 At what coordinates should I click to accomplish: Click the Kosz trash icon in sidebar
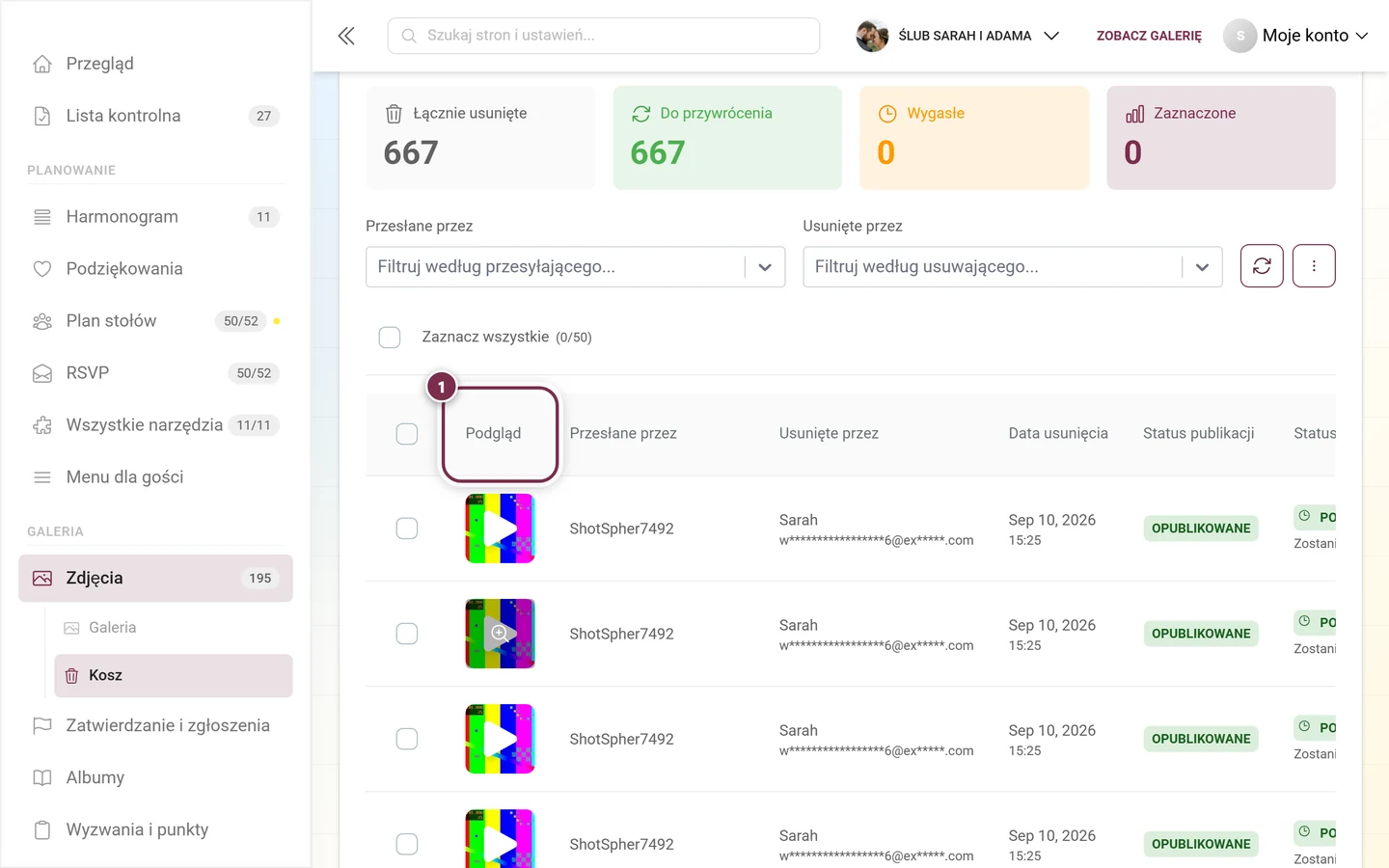(71, 676)
